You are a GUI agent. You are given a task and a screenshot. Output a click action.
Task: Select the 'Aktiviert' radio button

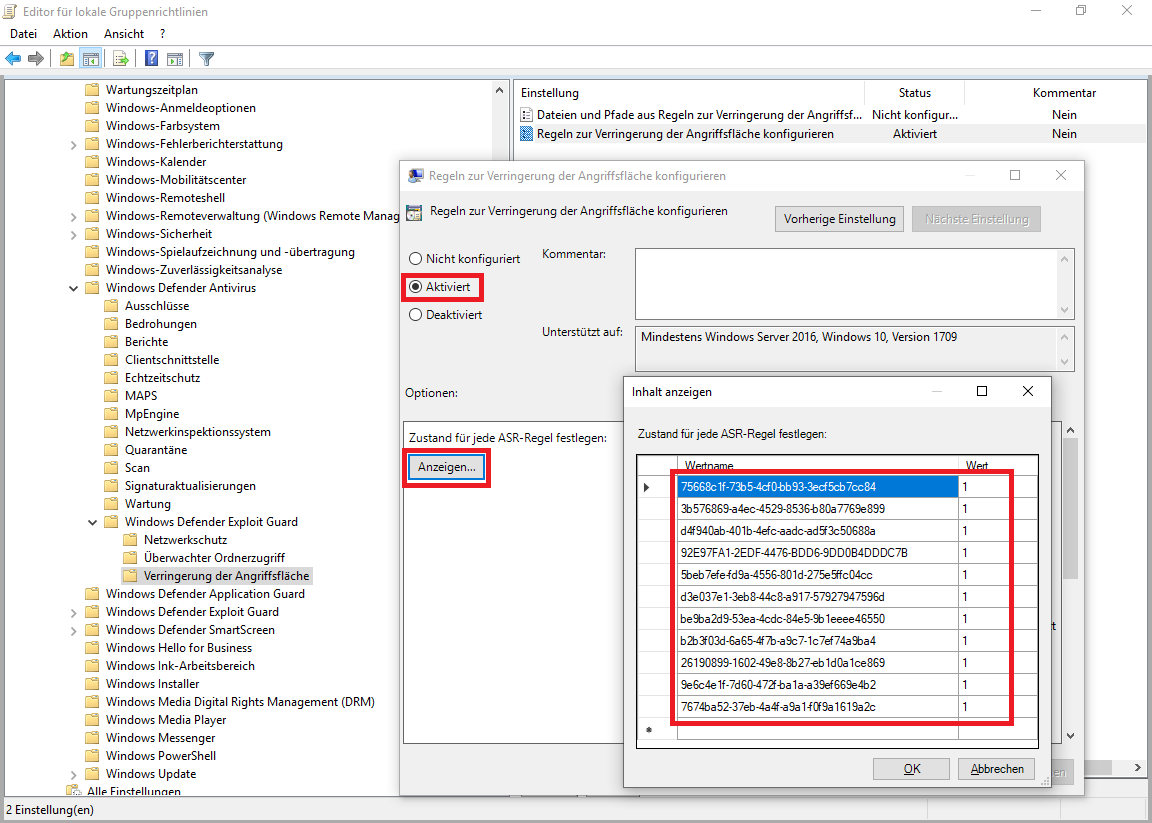(416, 287)
